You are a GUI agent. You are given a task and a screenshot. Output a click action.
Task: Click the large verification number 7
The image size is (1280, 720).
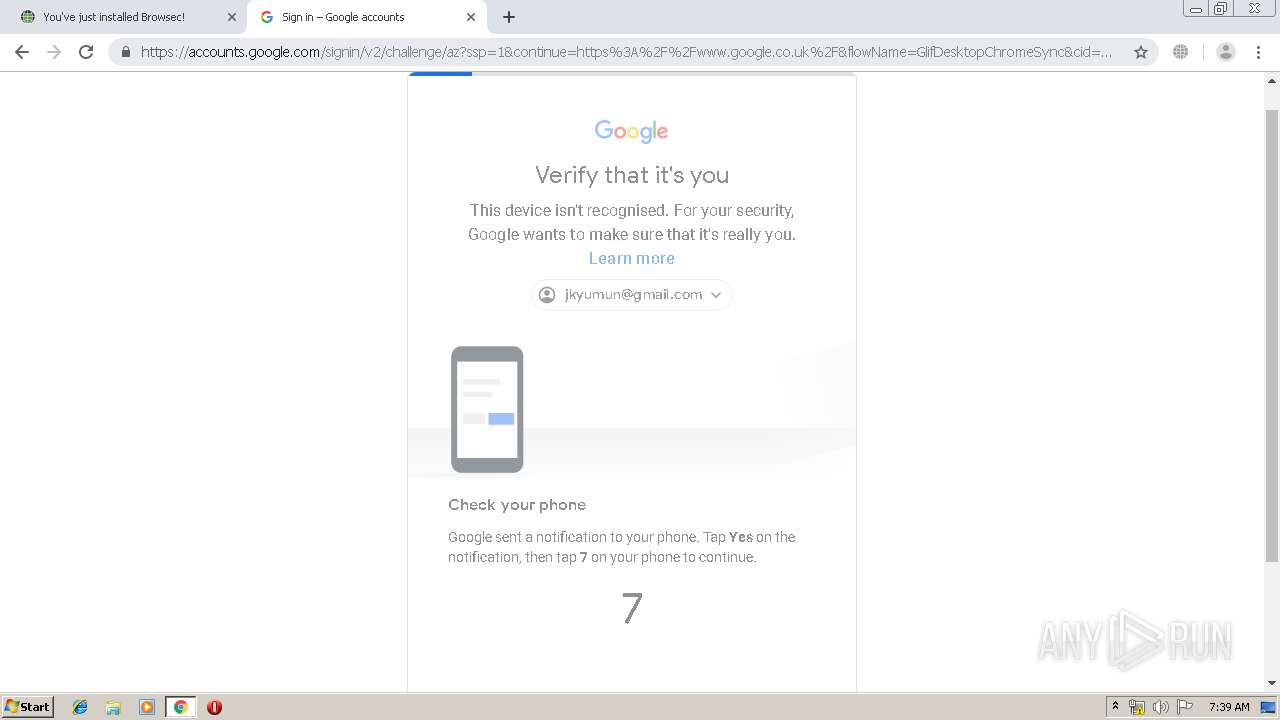tap(632, 608)
